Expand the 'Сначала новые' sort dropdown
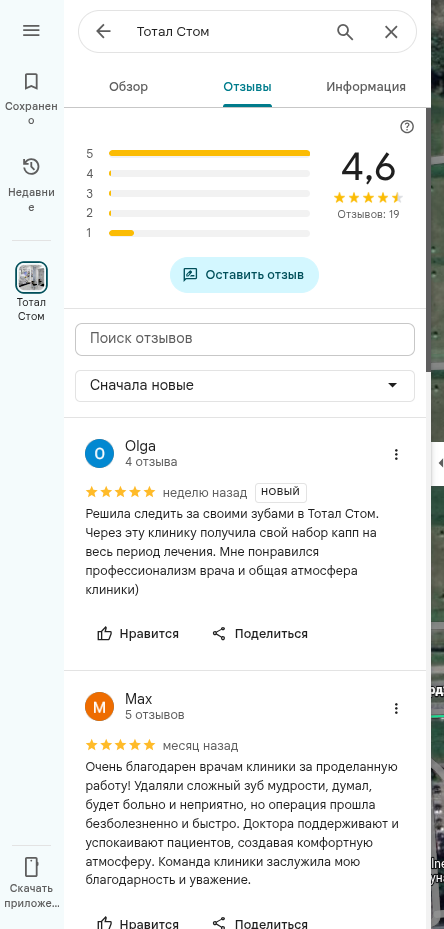This screenshot has width=444, height=929. point(245,386)
